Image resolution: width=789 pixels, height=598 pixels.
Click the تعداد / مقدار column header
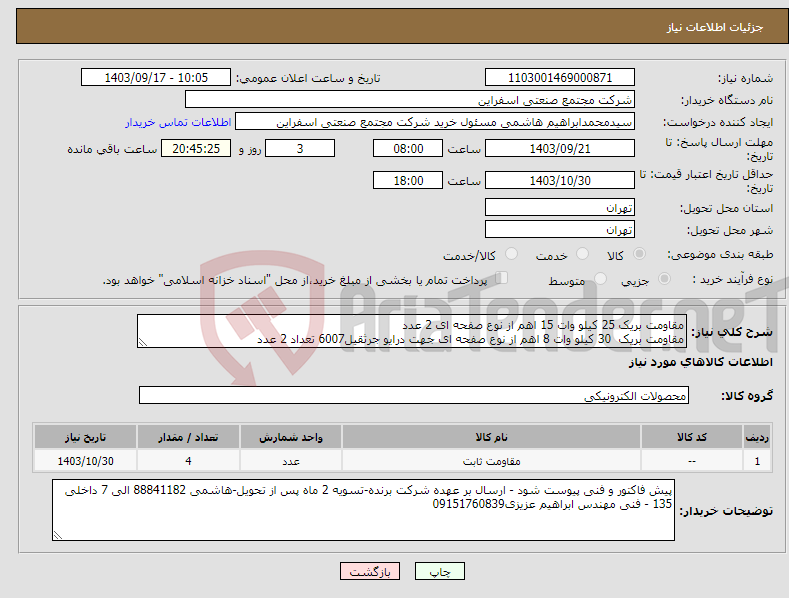(x=188, y=437)
